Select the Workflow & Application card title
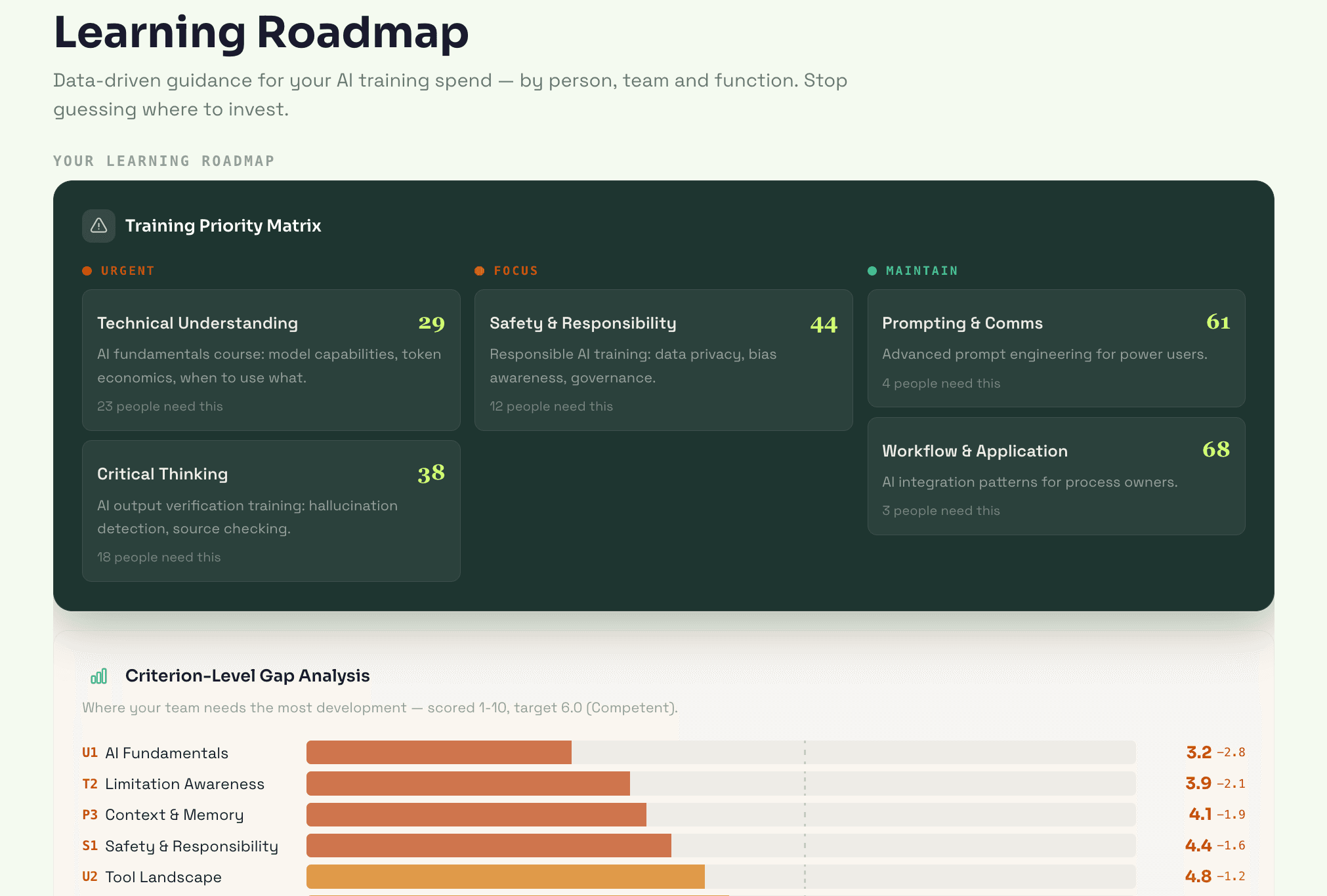The image size is (1327, 896). 975,451
